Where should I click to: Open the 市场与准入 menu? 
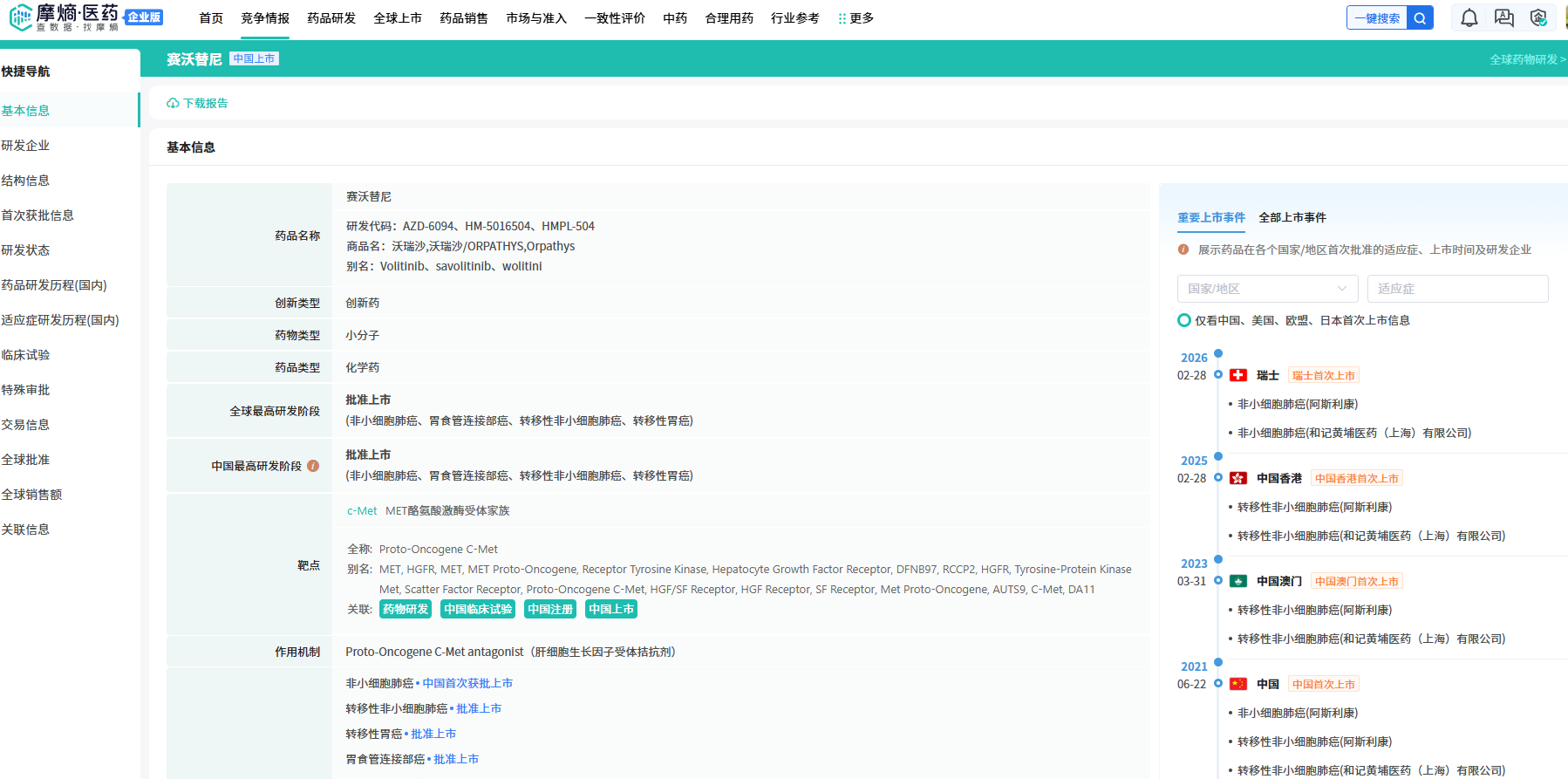pos(536,18)
